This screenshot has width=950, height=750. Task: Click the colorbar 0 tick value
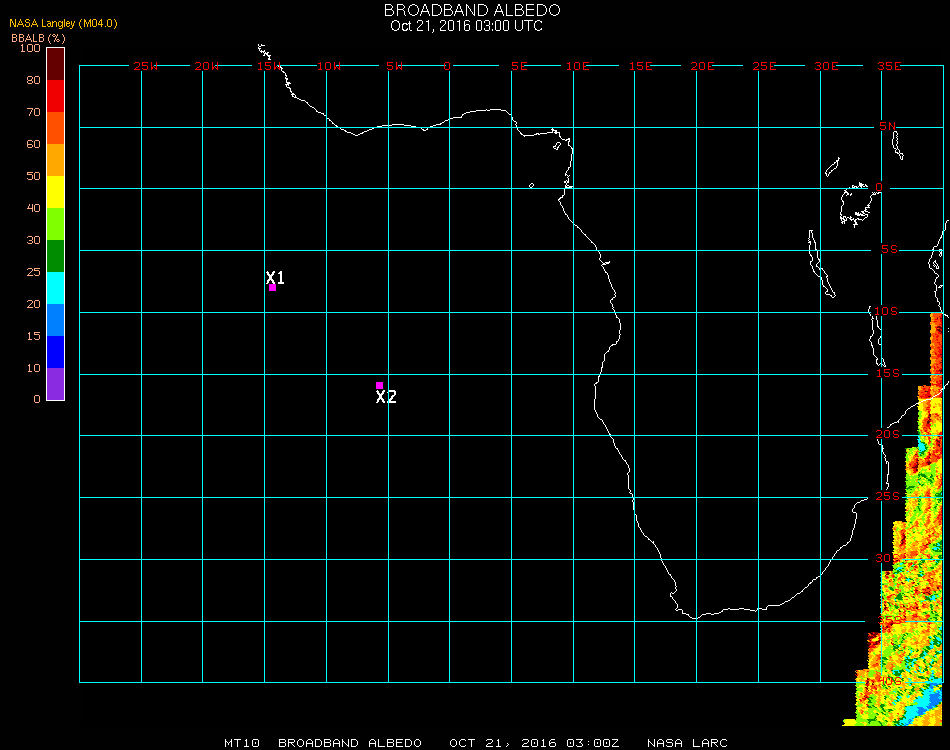coord(37,400)
